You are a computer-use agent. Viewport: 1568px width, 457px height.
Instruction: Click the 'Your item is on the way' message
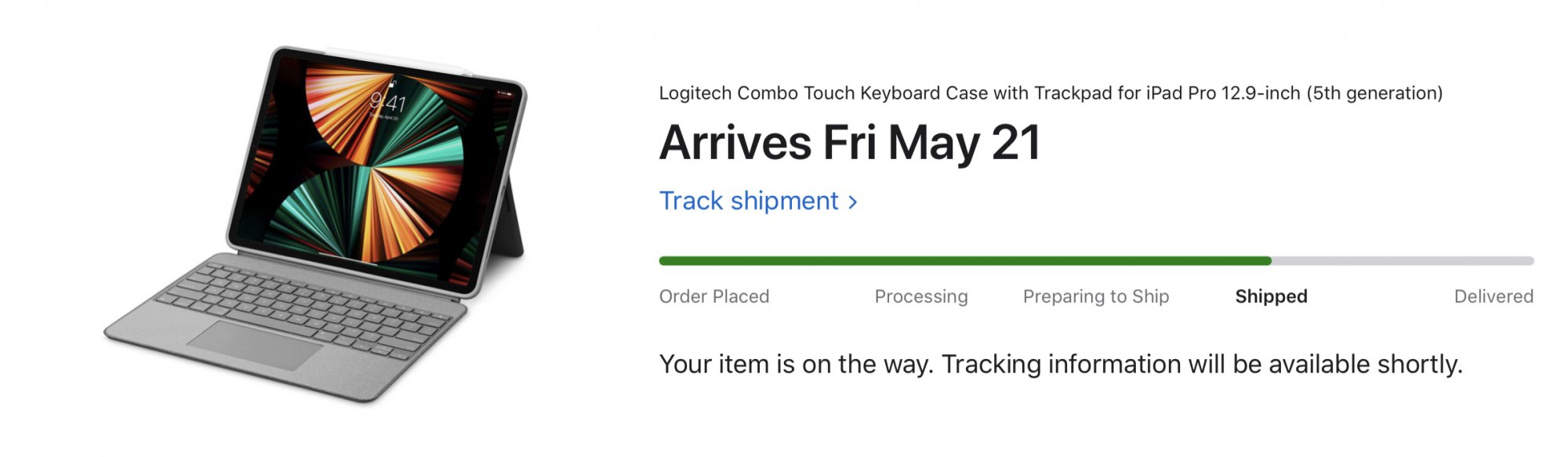(x=1061, y=365)
